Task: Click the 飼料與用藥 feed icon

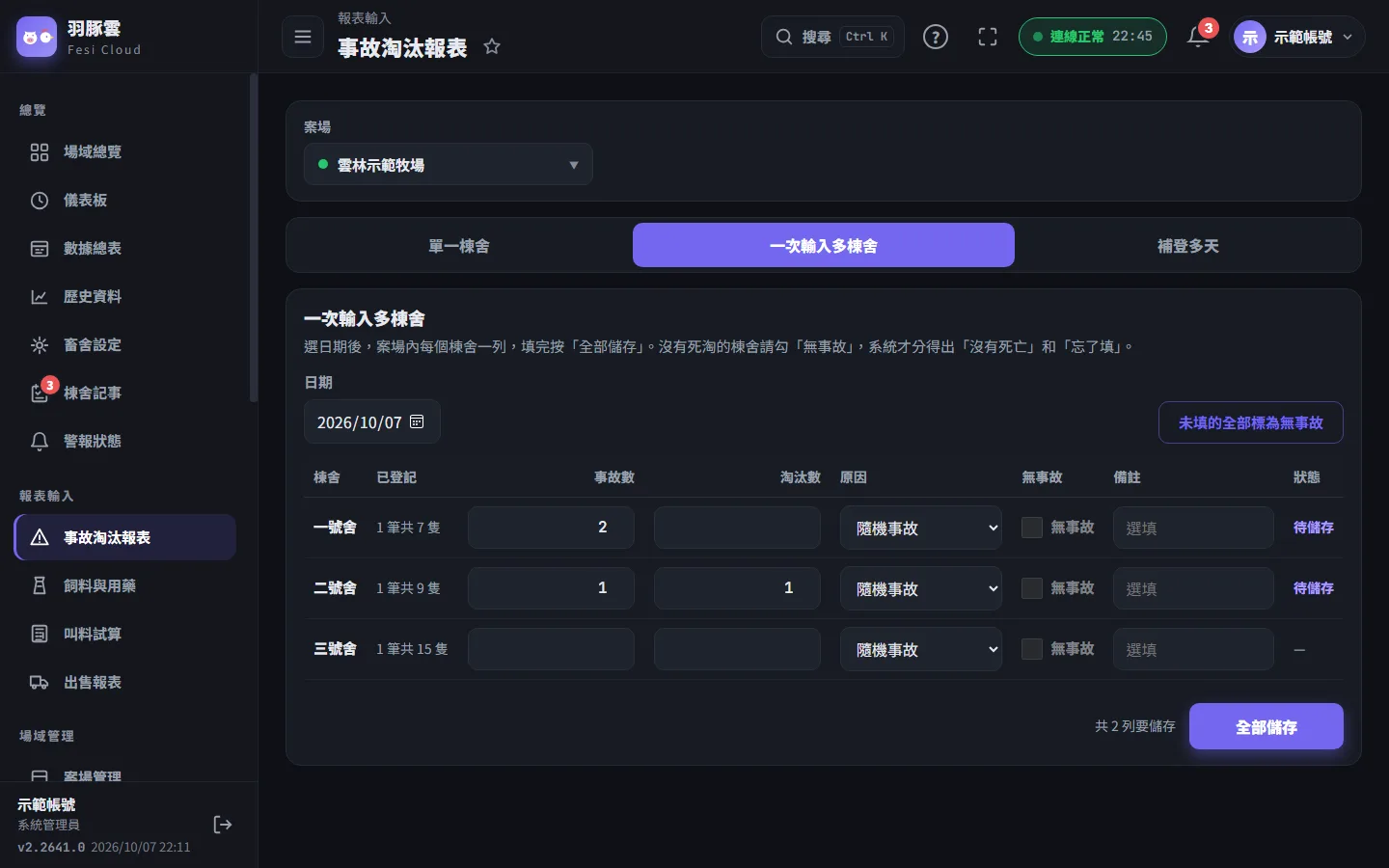Action: tap(40, 585)
